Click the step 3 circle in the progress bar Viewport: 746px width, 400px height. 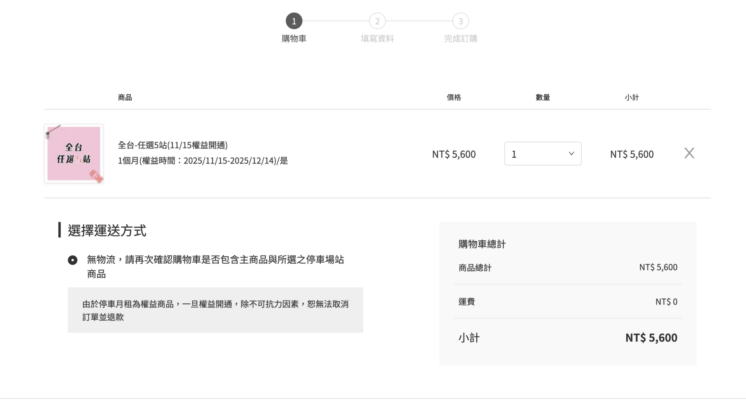coord(460,20)
